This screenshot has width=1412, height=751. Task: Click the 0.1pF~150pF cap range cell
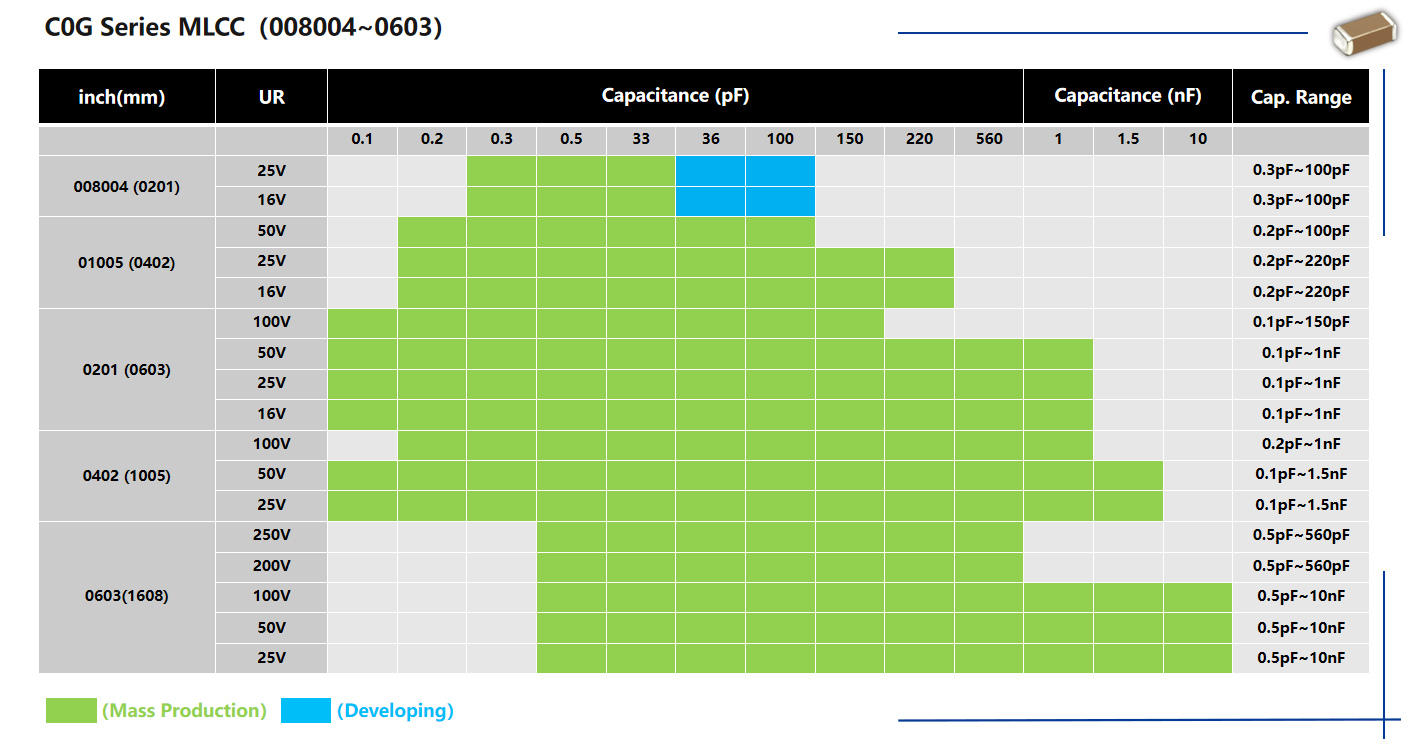(x=1300, y=323)
